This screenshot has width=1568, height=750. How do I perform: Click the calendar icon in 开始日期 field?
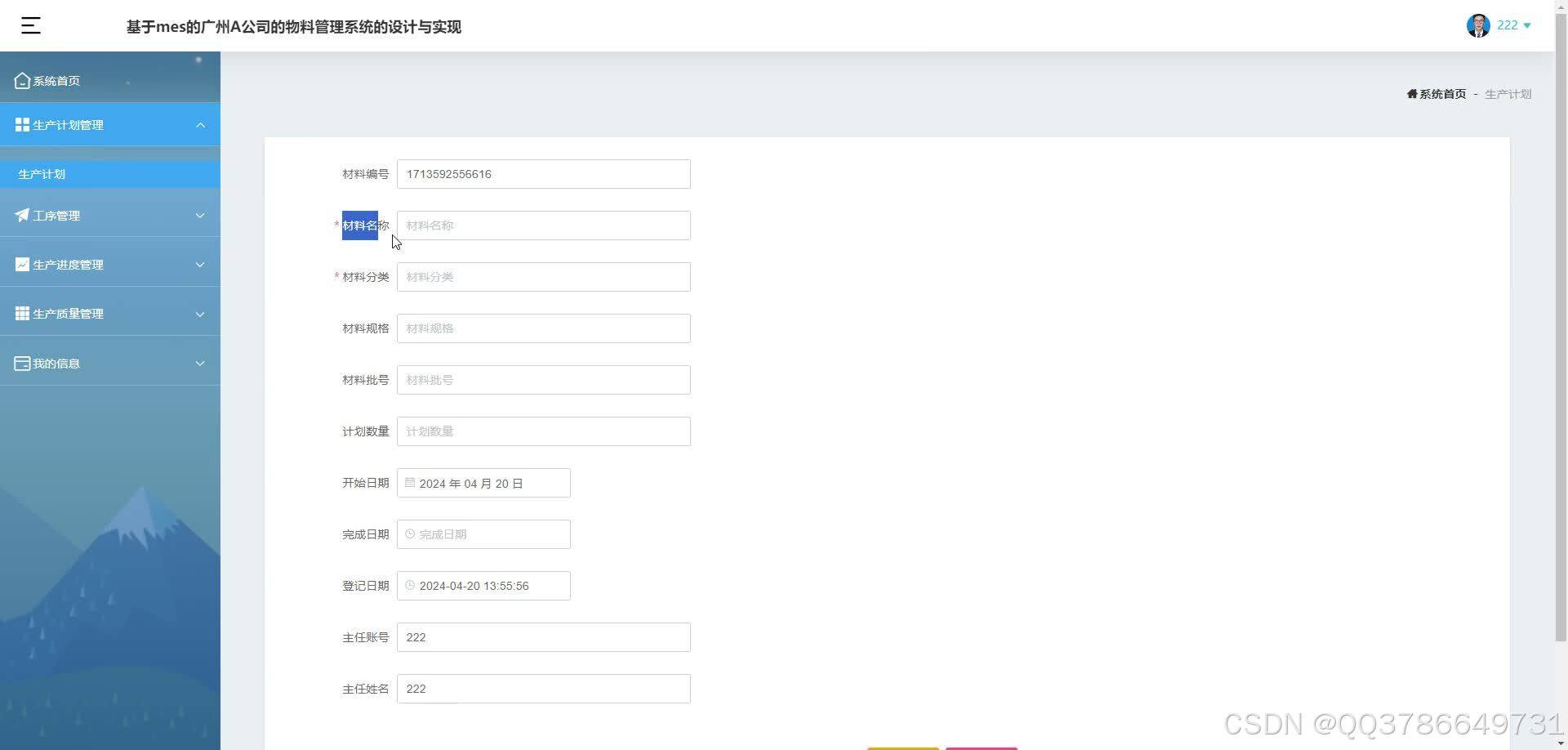pyautogui.click(x=410, y=483)
